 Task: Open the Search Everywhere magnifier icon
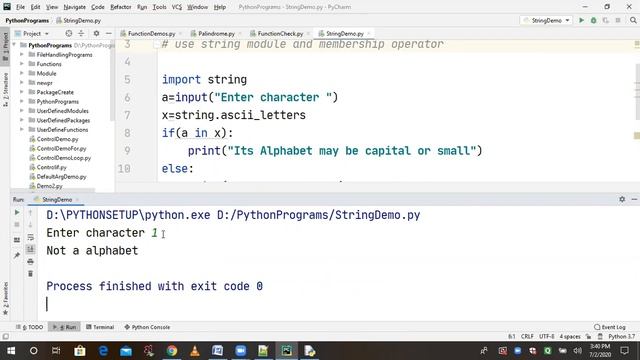(633, 20)
